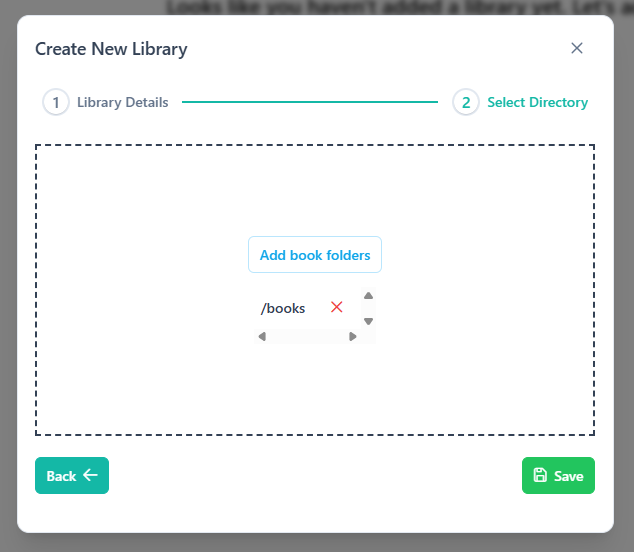Click the folder list scroll-left arrow
The height and width of the screenshot is (552, 634).
[x=262, y=336]
